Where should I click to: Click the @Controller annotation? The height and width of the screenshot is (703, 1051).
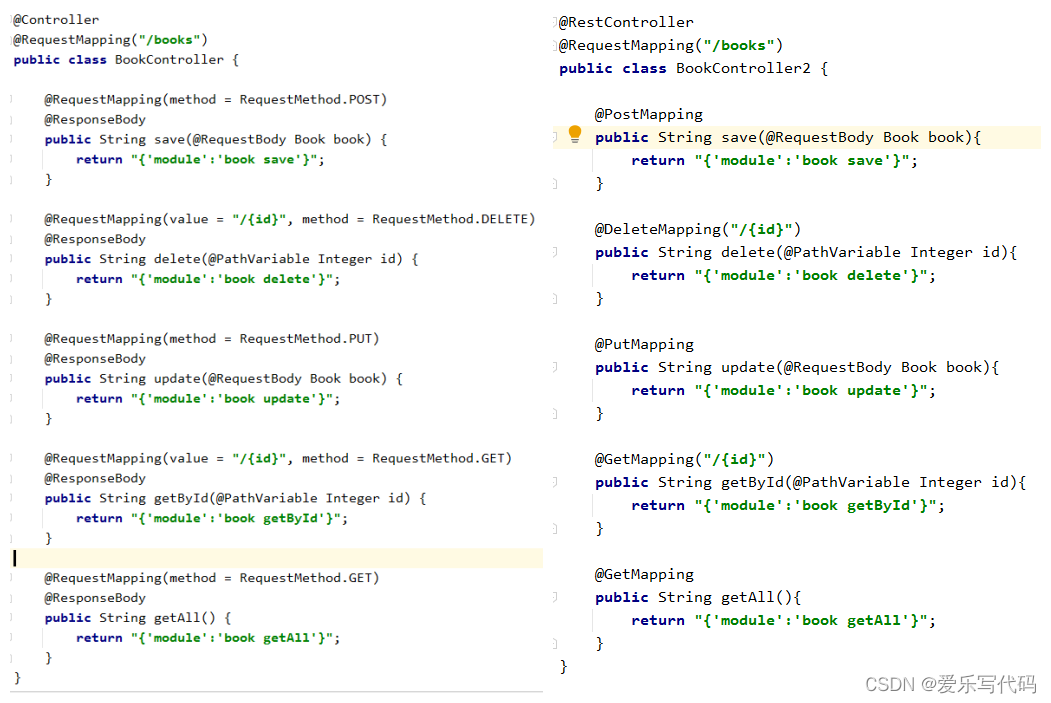click(56, 19)
